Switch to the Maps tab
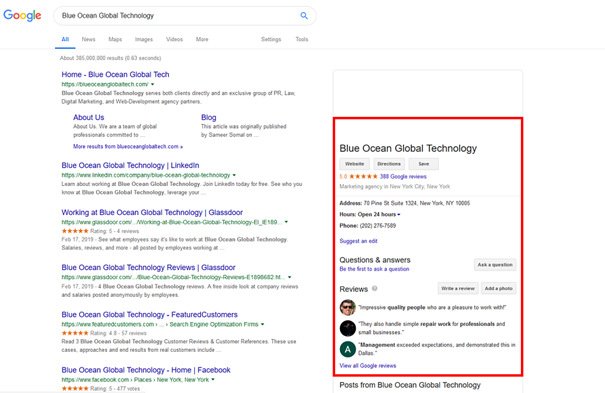Screen dimensions: 605x393 [115, 39]
